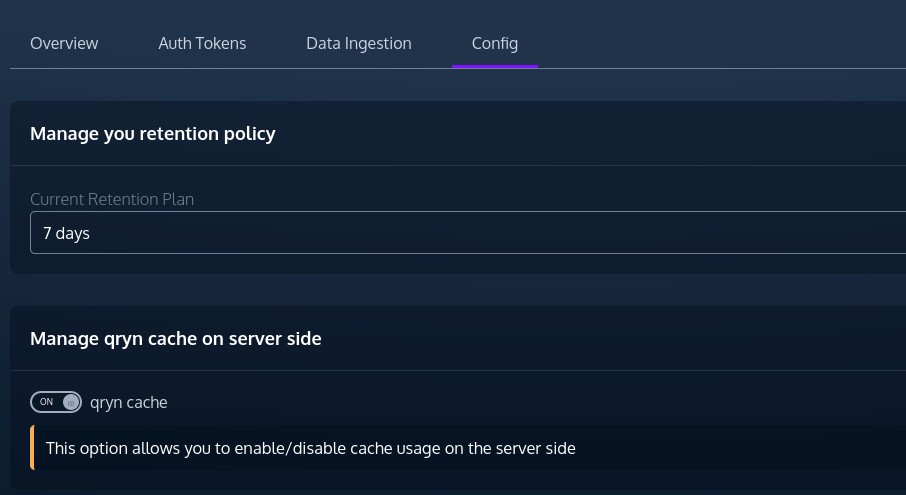Click the 7 days retention value
The height and width of the screenshot is (495, 906).
[66, 233]
